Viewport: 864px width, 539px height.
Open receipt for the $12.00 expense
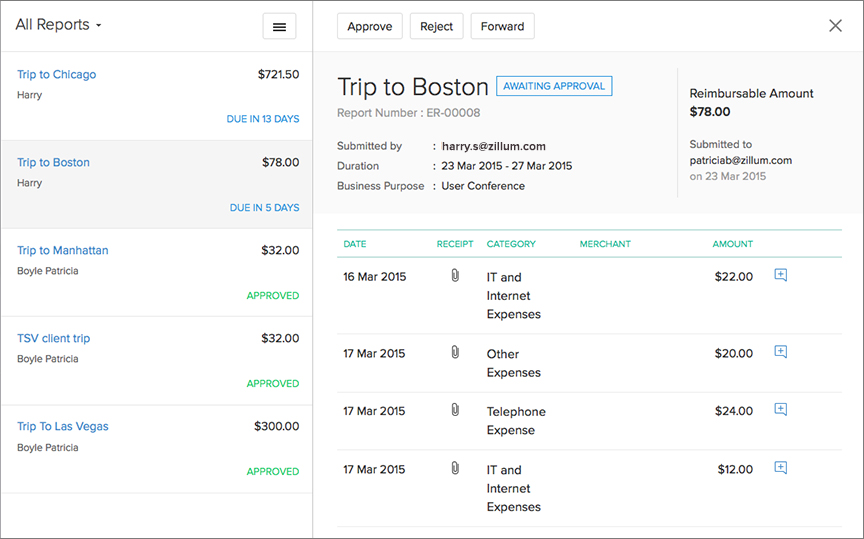point(455,468)
